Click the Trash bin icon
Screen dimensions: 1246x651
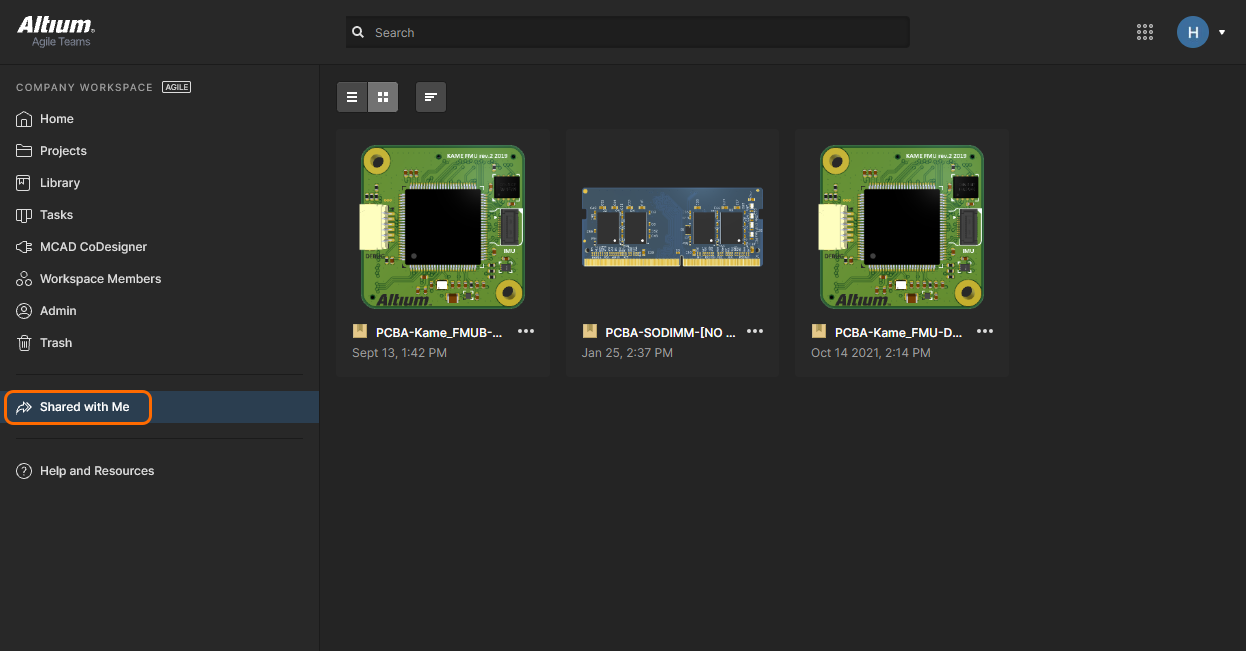tap(25, 343)
